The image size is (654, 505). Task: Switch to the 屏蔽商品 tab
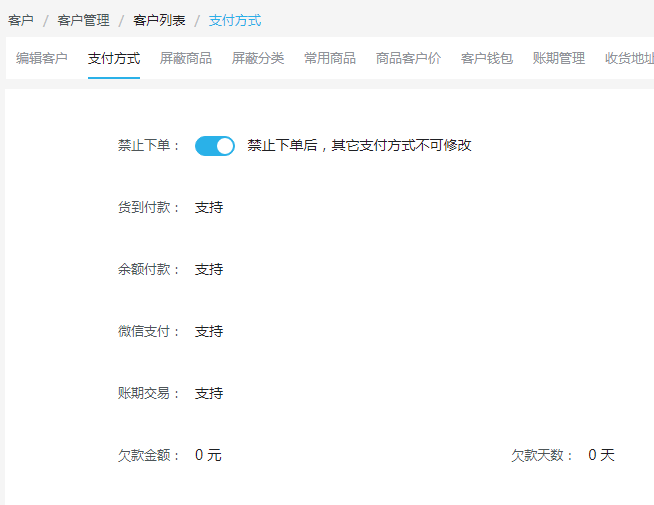click(186, 58)
